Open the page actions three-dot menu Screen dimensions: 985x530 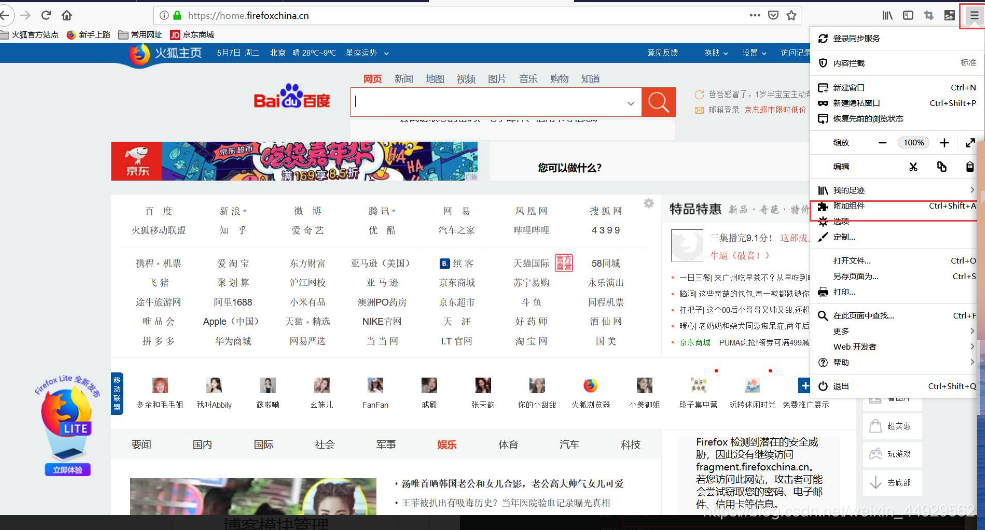[754, 15]
